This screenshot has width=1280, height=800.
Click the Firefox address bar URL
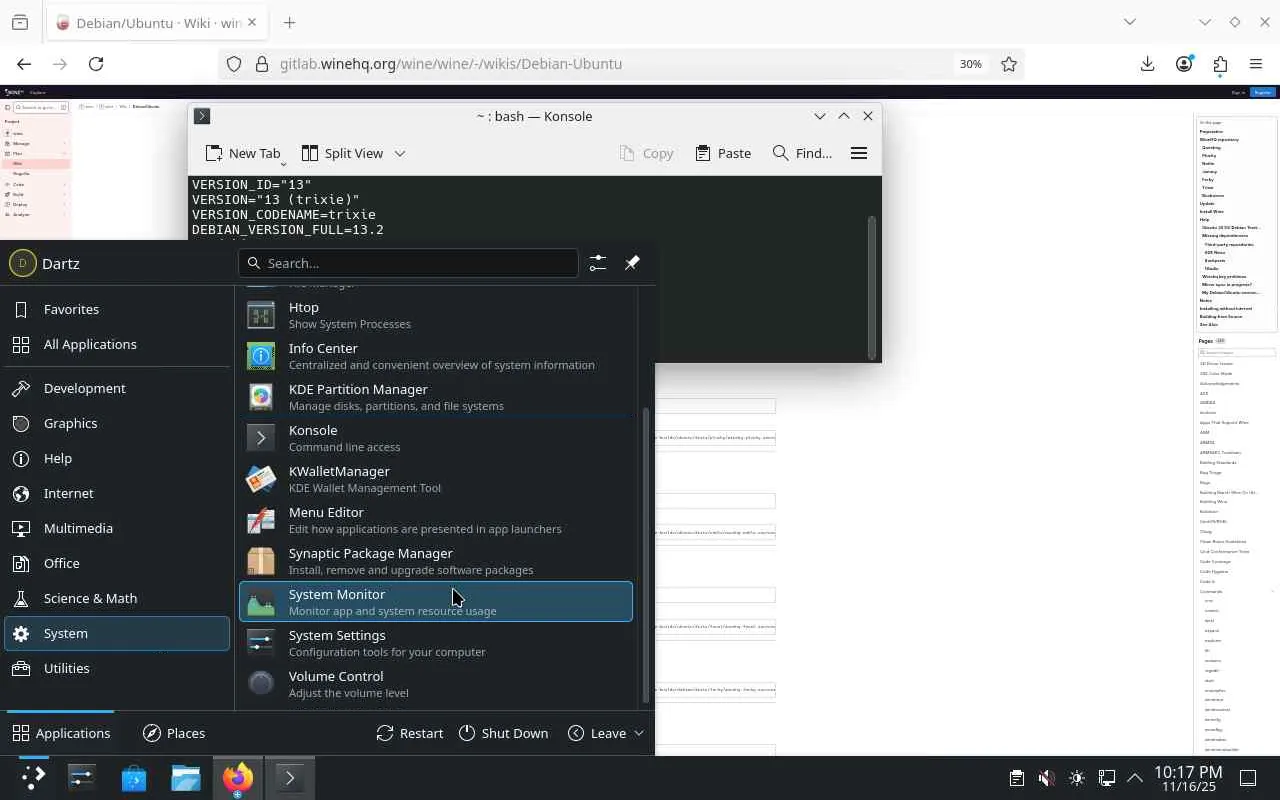(x=451, y=64)
